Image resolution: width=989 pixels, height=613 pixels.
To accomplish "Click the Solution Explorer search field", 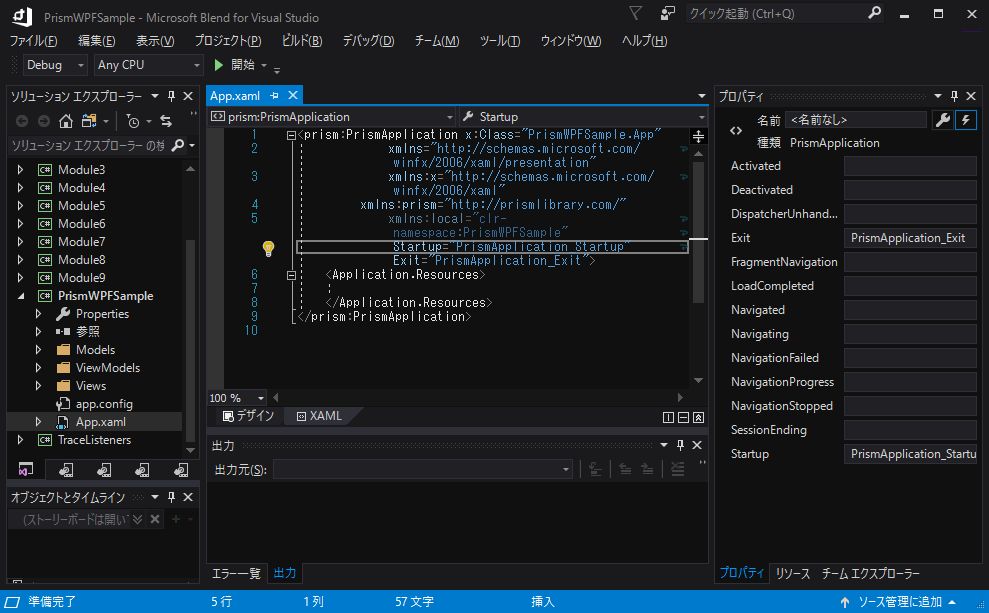I will tap(89, 146).
